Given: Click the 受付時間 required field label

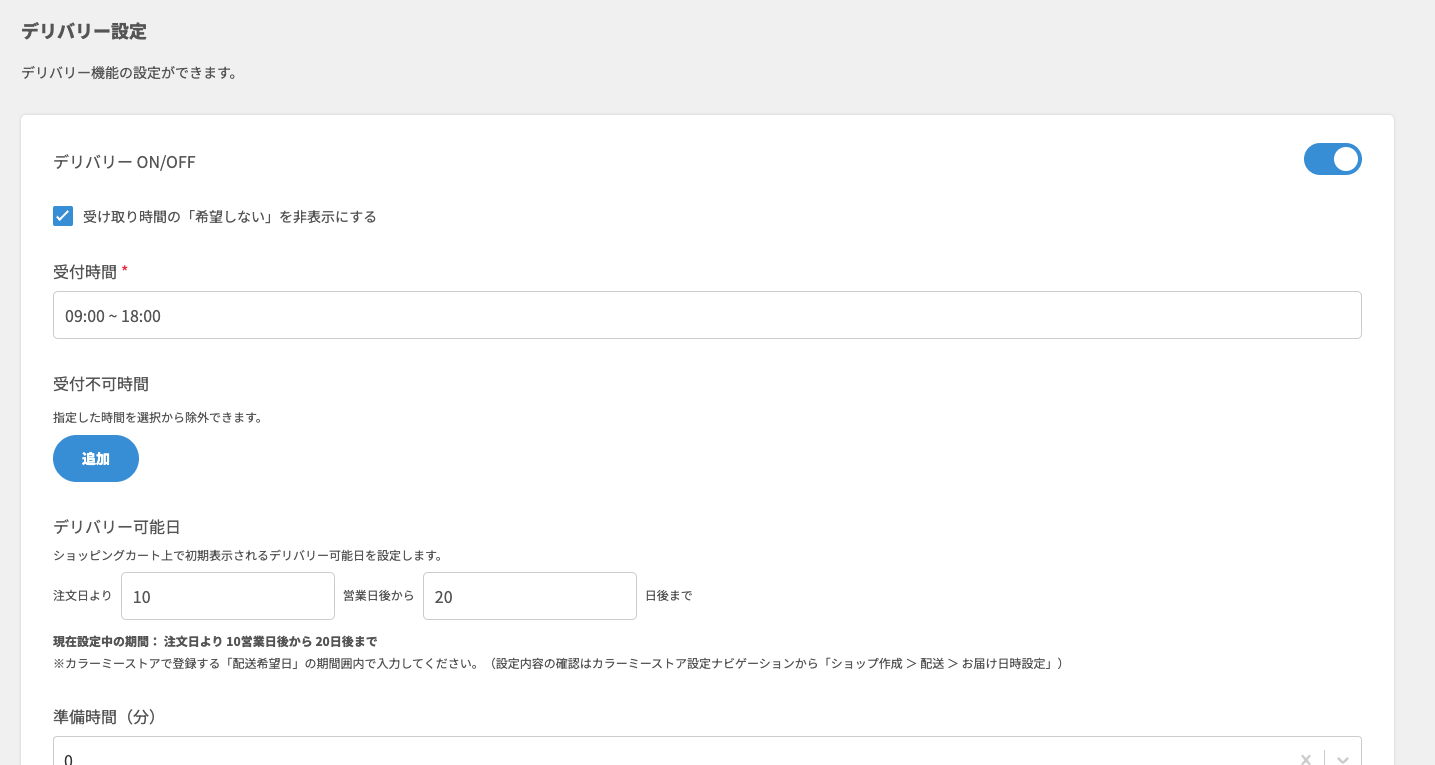Looking at the screenshot, I should click(85, 272).
